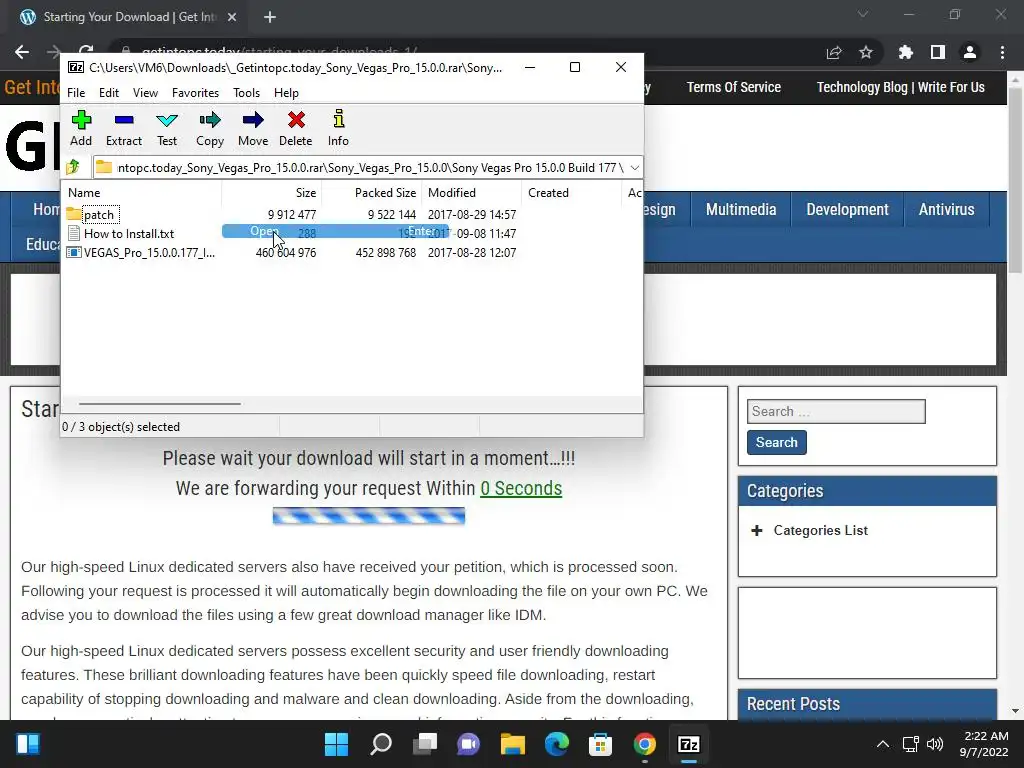Viewport: 1024px width, 768px height.
Task: Expand the Categories List plus
Action: point(756,530)
